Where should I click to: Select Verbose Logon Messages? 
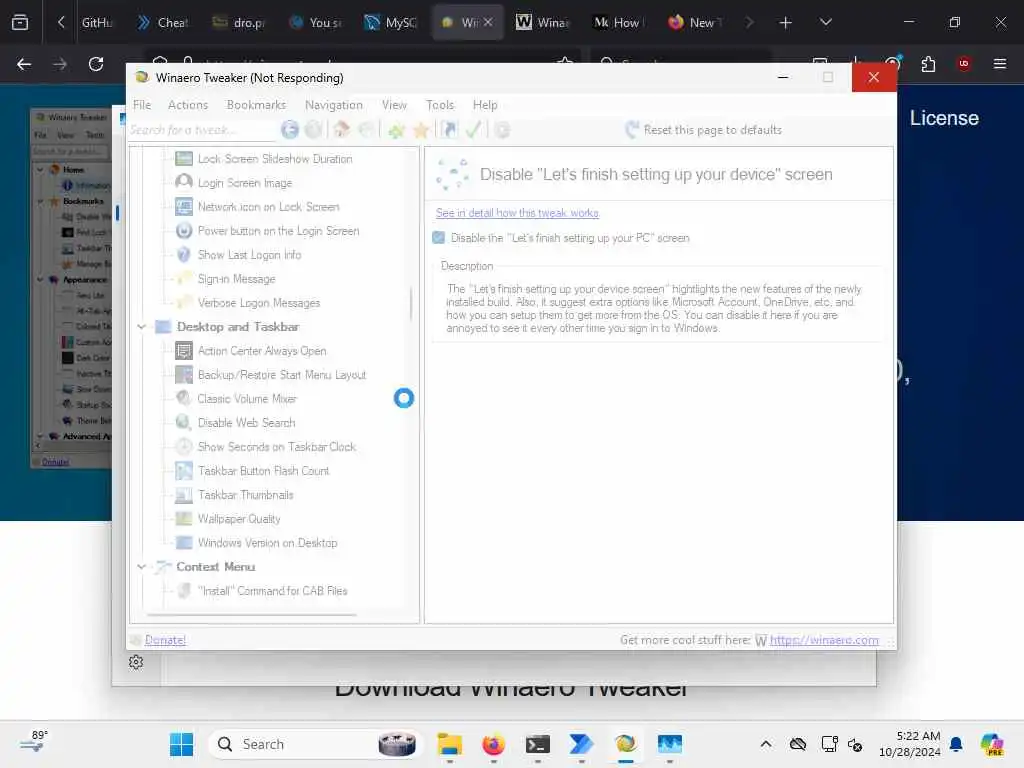(259, 303)
